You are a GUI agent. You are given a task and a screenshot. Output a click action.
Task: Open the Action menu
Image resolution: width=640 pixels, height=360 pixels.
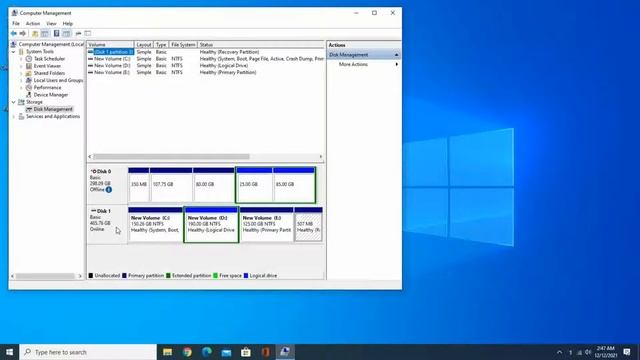point(33,24)
